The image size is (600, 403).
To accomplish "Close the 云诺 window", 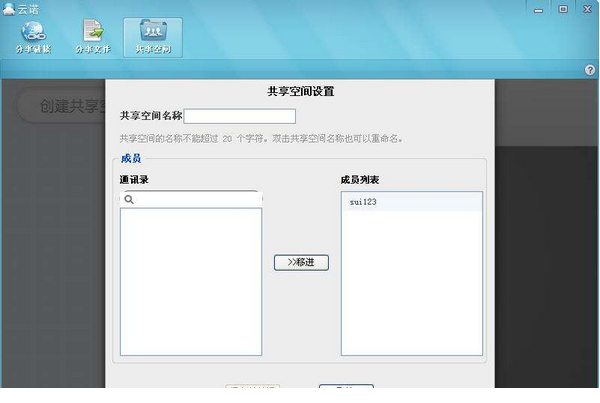I will point(587,9).
